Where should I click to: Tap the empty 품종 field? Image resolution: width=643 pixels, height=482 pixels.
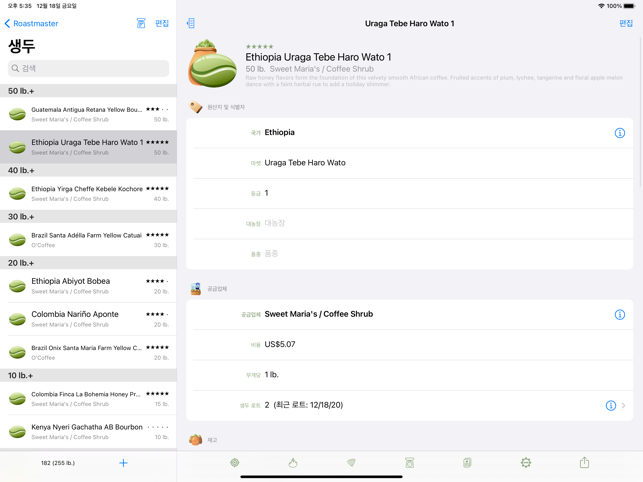409,254
